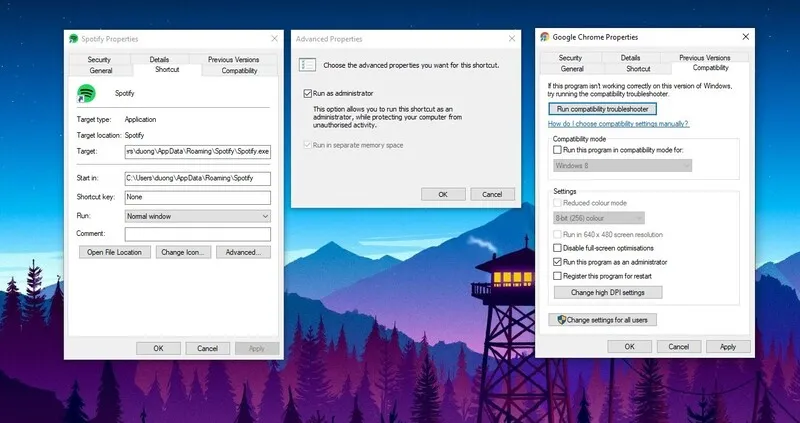Click the Spotify logo icon in Properties
The image size is (800, 423).
click(85, 93)
